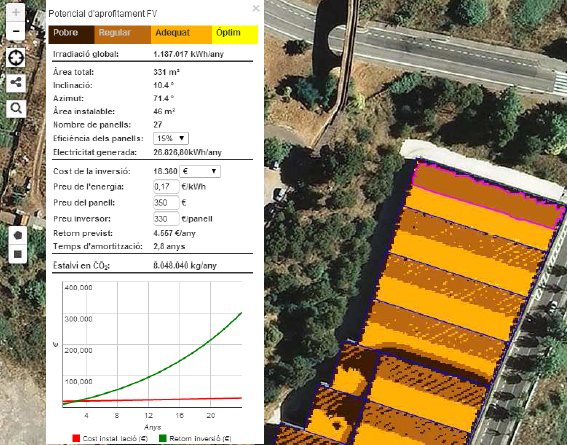Image resolution: width=567 pixels, height=445 pixels.
Task: Open the currency € dropdown
Action: [200, 171]
